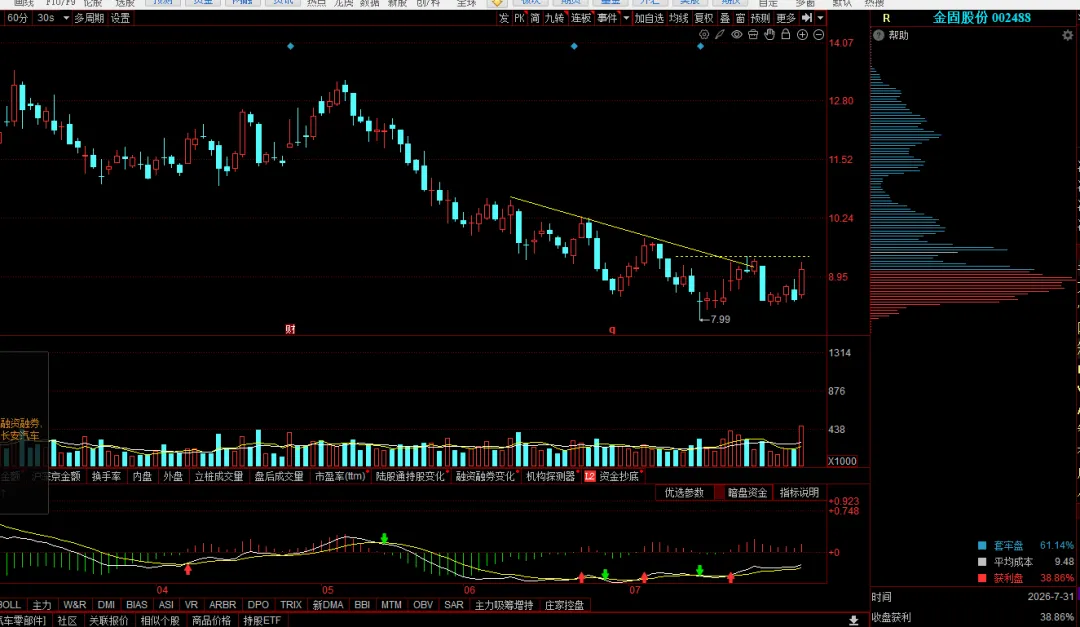Open the 相似个股 tab
This screenshot has height=627, width=1080.
tap(160, 621)
